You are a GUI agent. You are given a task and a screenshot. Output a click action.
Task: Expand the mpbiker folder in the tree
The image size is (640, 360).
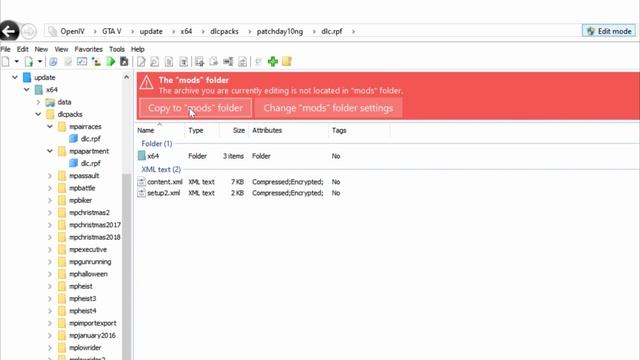(50, 200)
